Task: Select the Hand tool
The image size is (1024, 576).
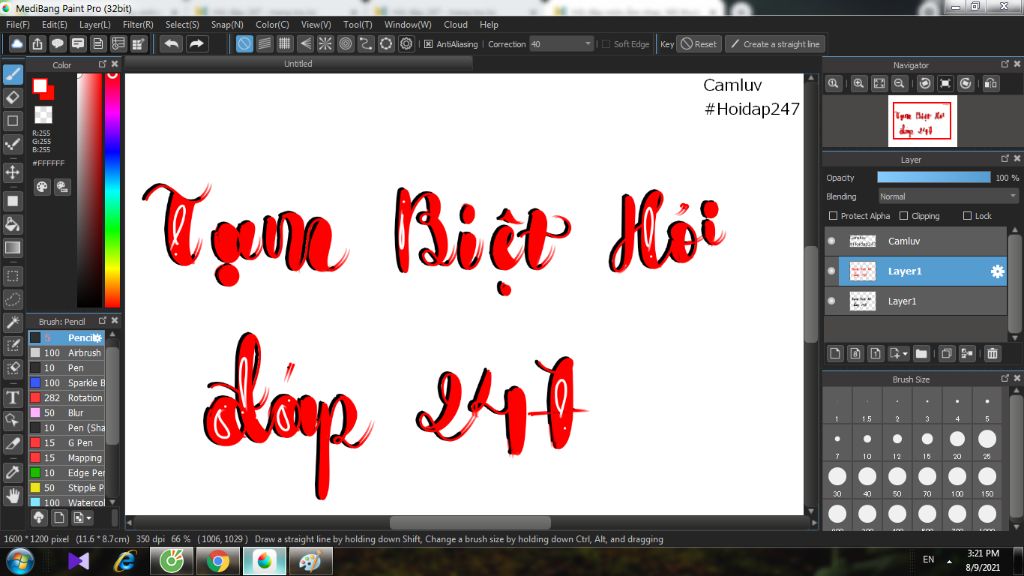Action: click(x=12, y=496)
